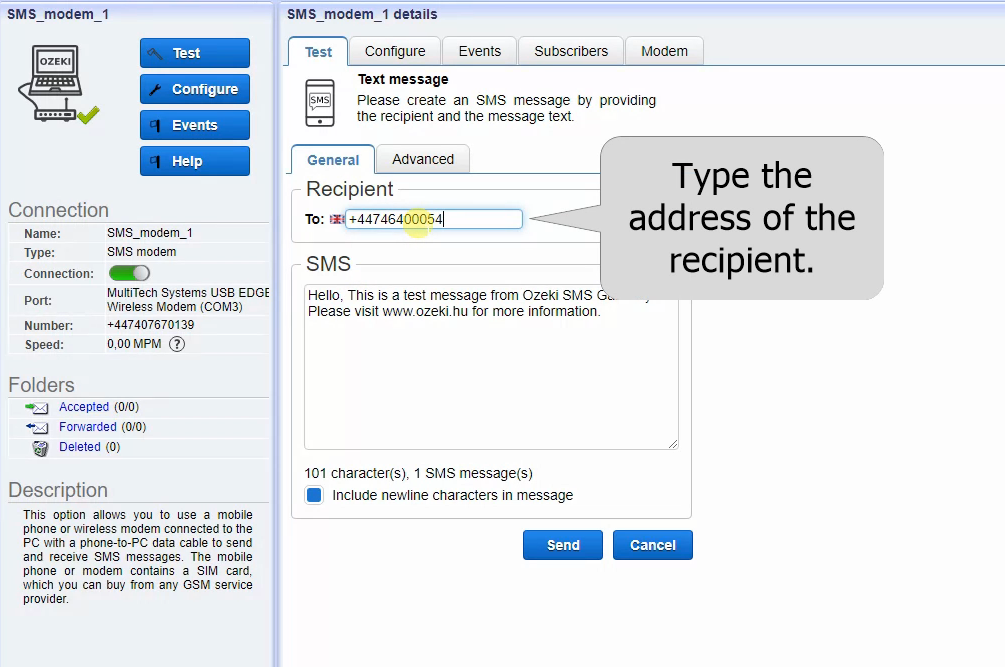The width and height of the screenshot is (1005, 667).
Task: Click the Configure wrench icon in sidebar
Action: [155, 89]
